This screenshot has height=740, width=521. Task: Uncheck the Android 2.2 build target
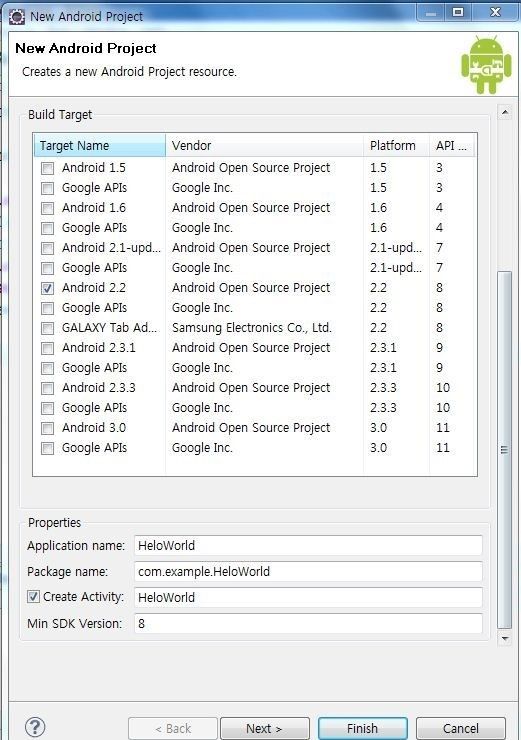[x=47, y=288]
